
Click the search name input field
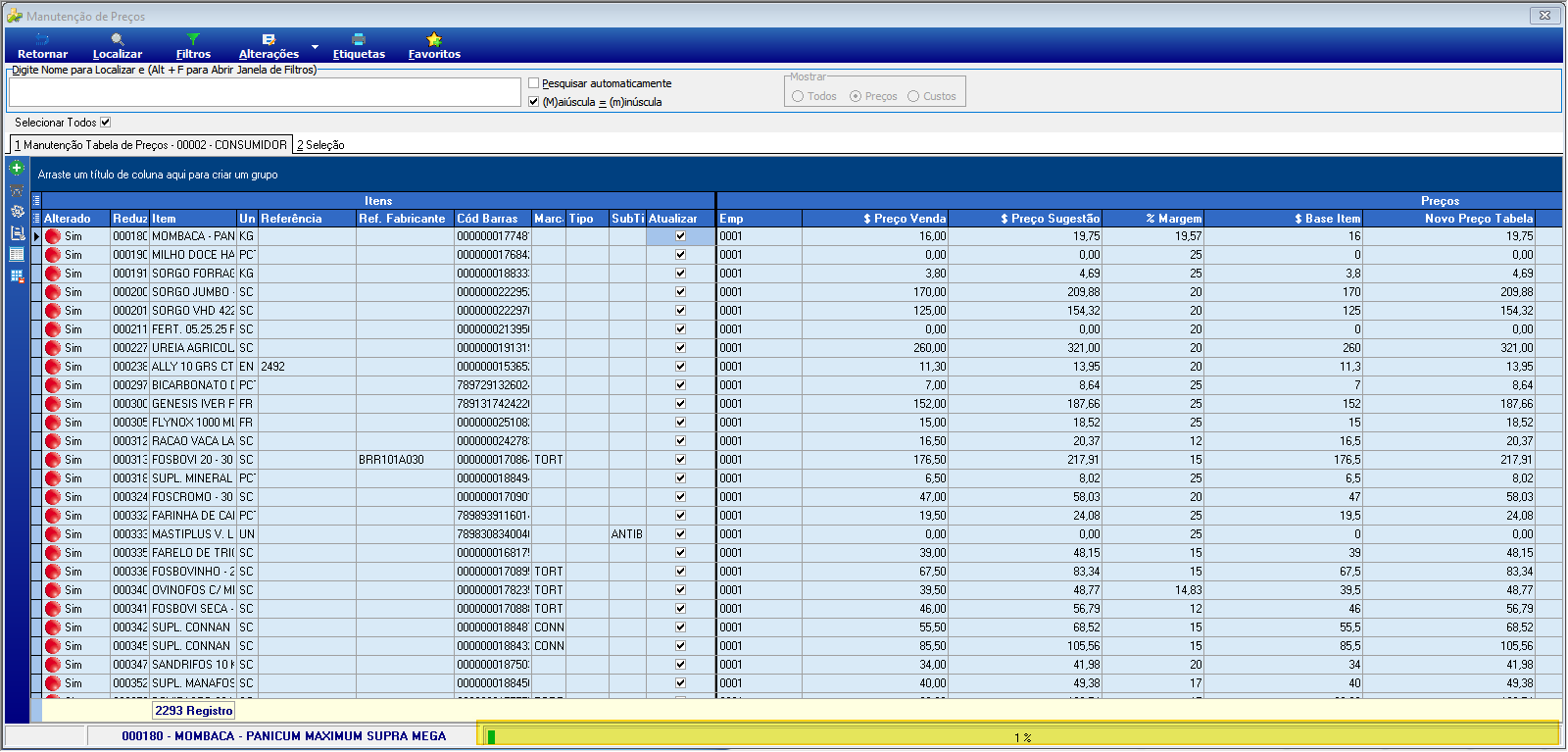(x=265, y=92)
